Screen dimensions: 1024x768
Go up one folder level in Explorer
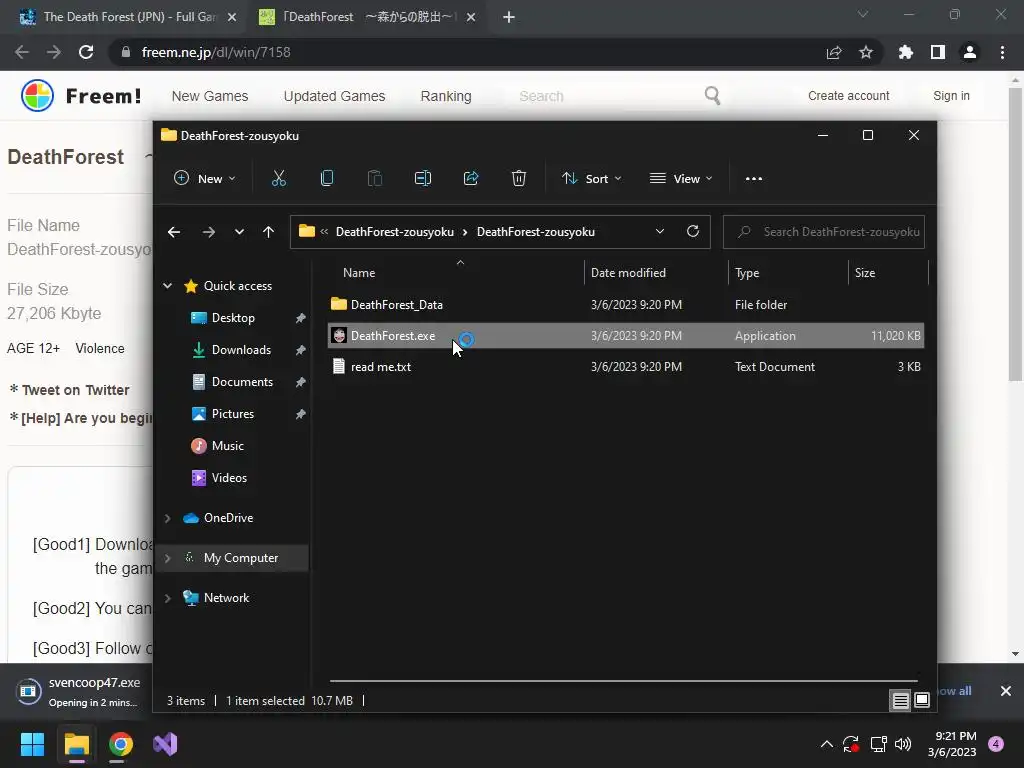pos(268,232)
